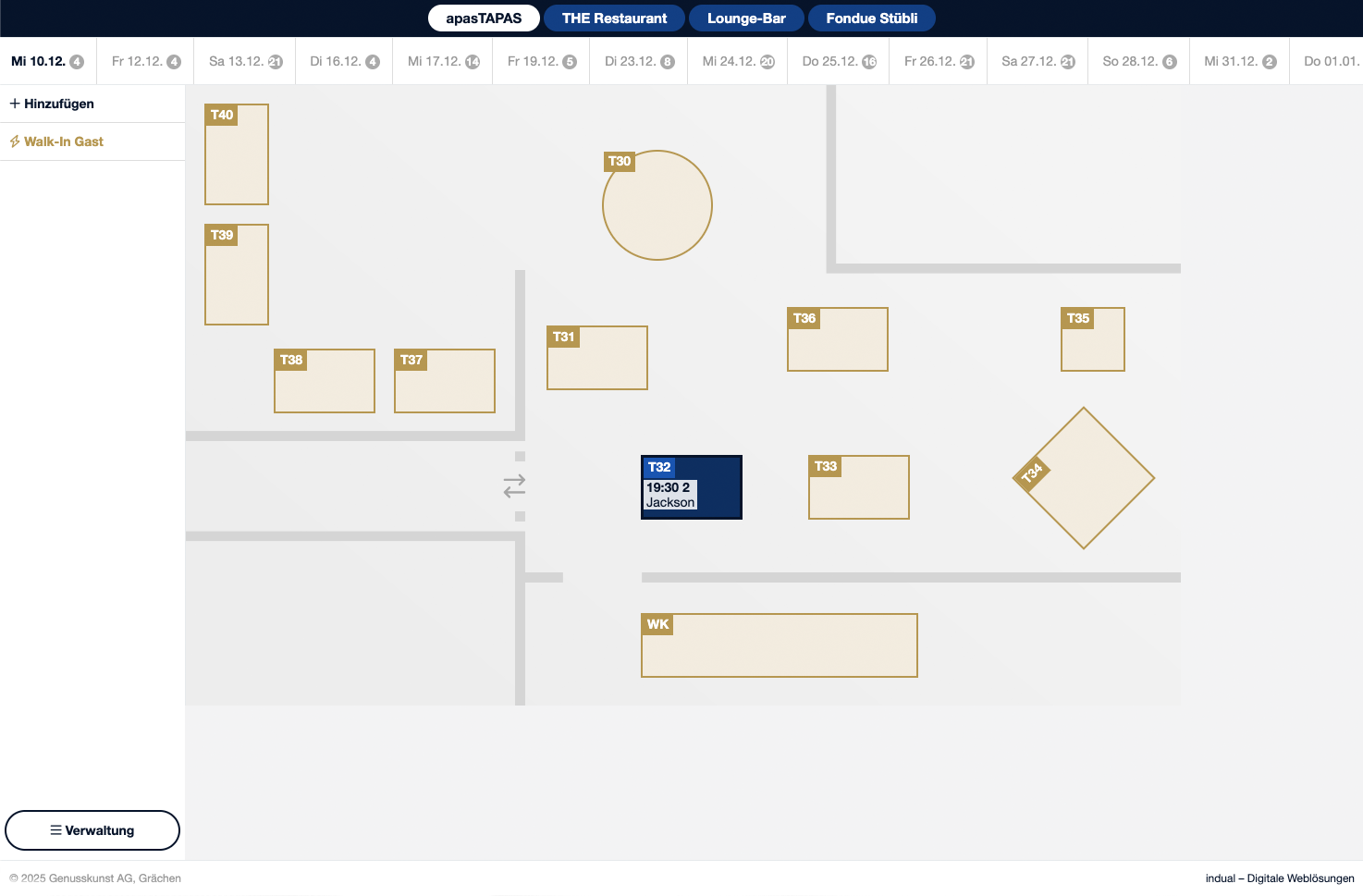Switch to Fondue Stübli tab
Viewport: 1363px width, 896px height.
871,18
